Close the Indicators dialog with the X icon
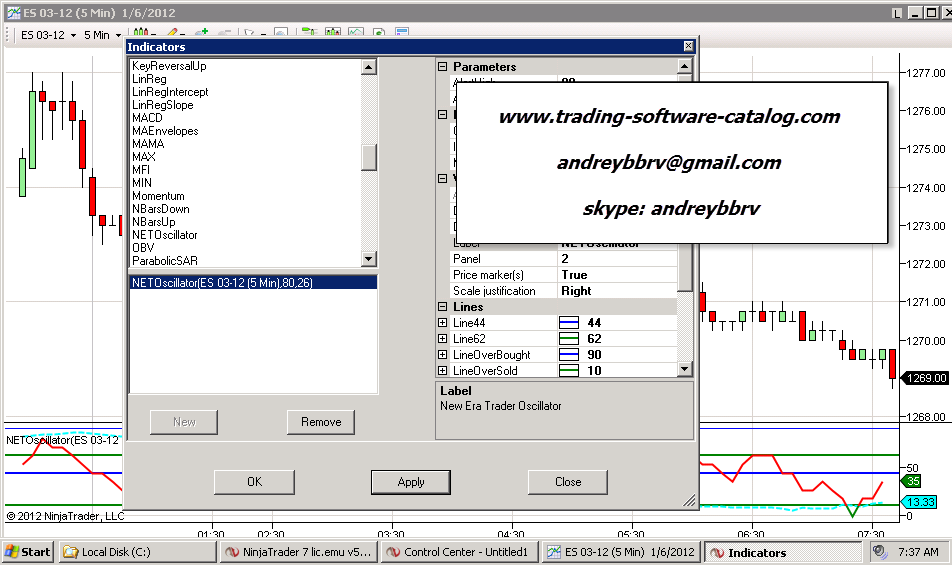Screen dimensions: 952x565 [688, 47]
